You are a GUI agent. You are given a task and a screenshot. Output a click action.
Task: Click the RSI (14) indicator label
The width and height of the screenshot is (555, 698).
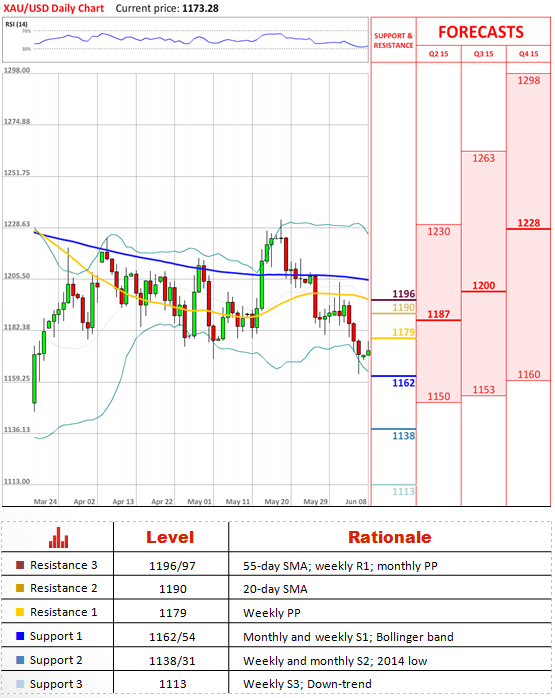tap(16, 24)
